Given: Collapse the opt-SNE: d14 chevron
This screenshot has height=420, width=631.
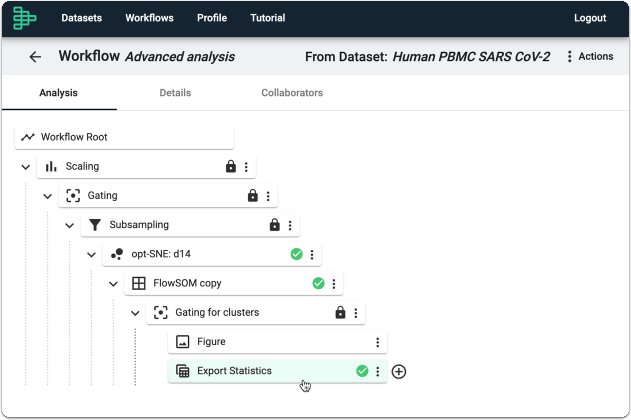Looking at the screenshot, I should [91, 255].
